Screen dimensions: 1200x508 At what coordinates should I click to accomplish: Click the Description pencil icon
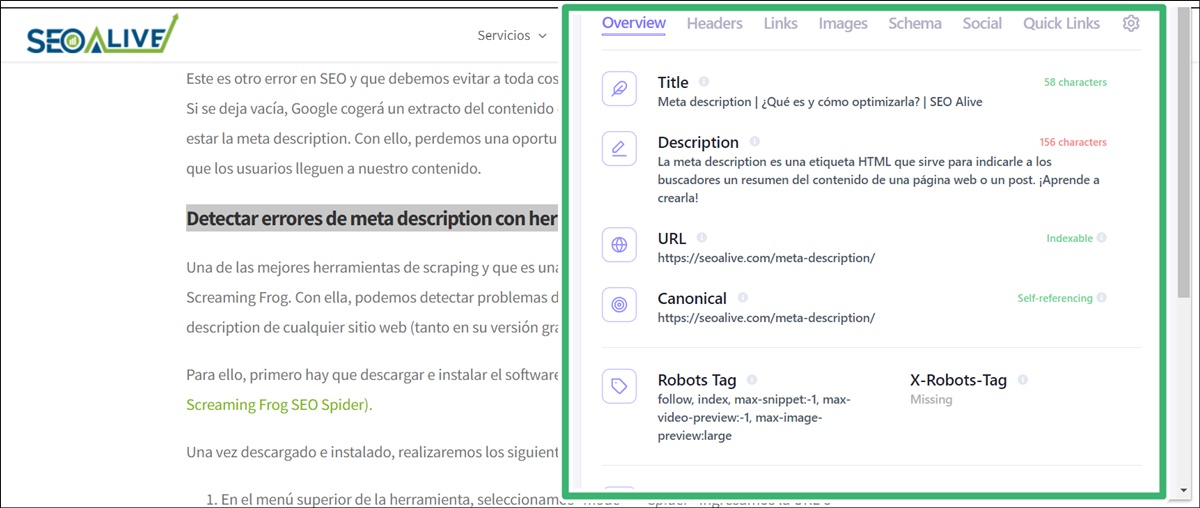pos(619,150)
